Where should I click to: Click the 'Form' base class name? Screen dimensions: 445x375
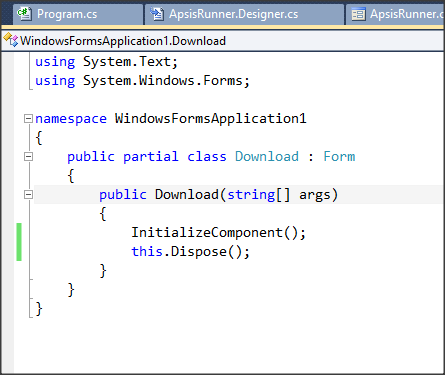click(x=339, y=156)
